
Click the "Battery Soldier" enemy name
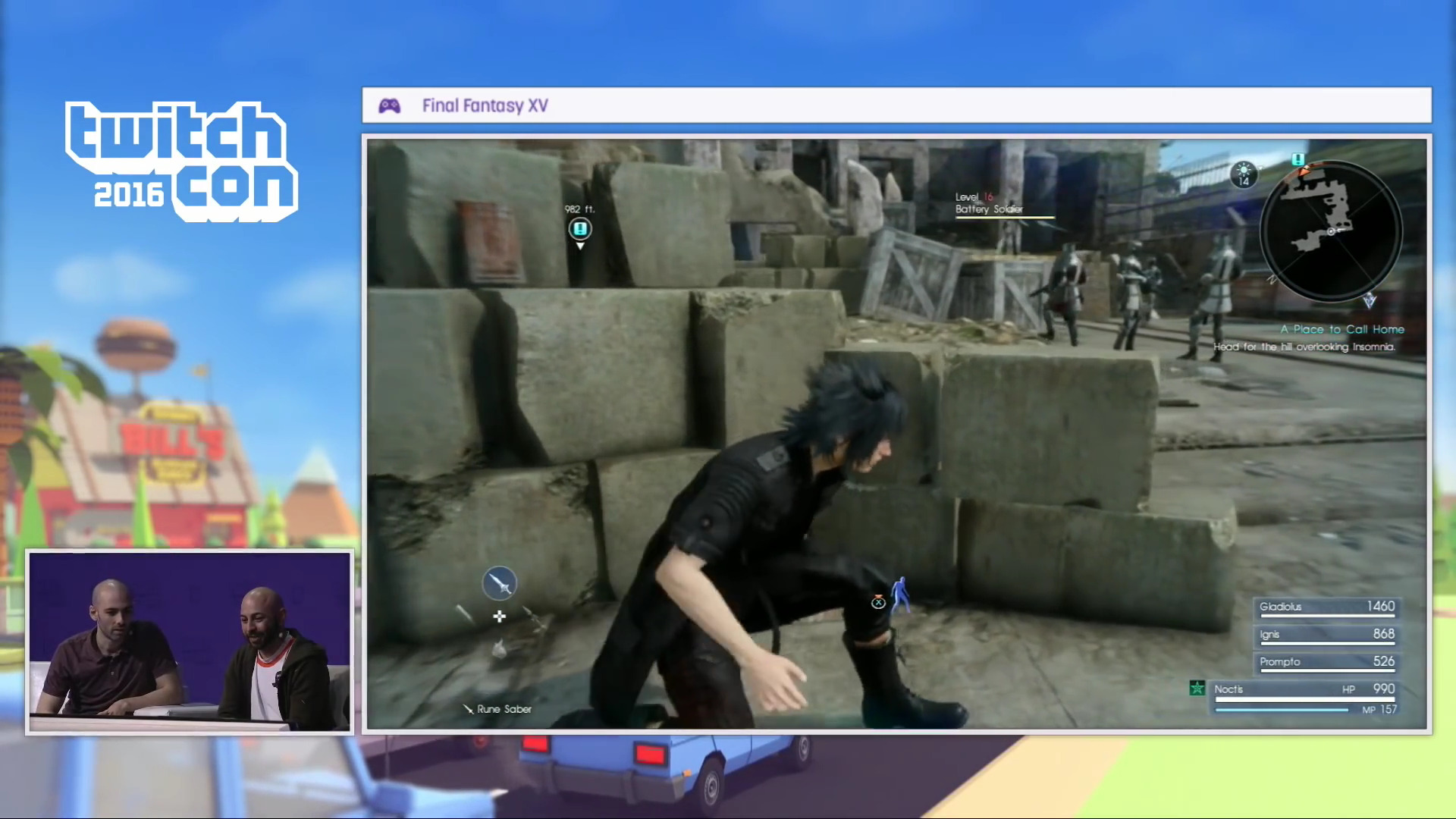(x=989, y=209)
